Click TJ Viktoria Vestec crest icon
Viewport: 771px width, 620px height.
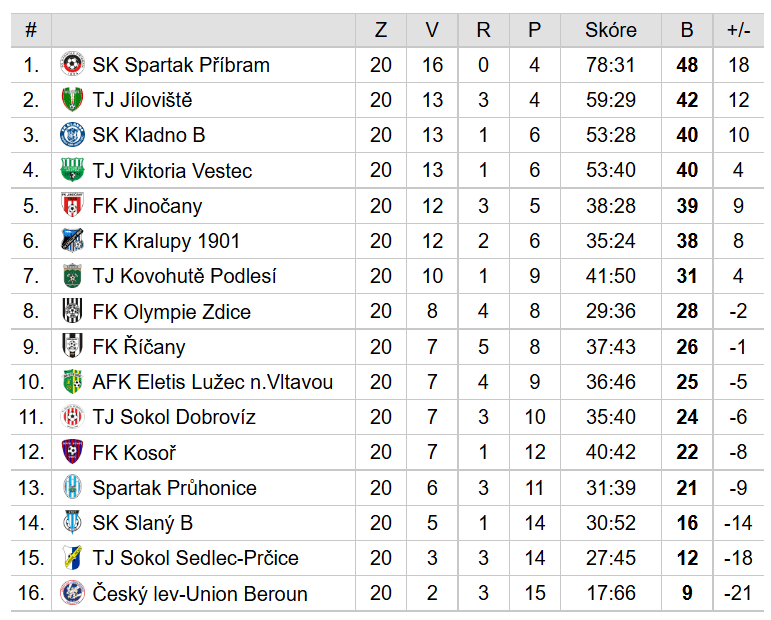tap(72, 170)
